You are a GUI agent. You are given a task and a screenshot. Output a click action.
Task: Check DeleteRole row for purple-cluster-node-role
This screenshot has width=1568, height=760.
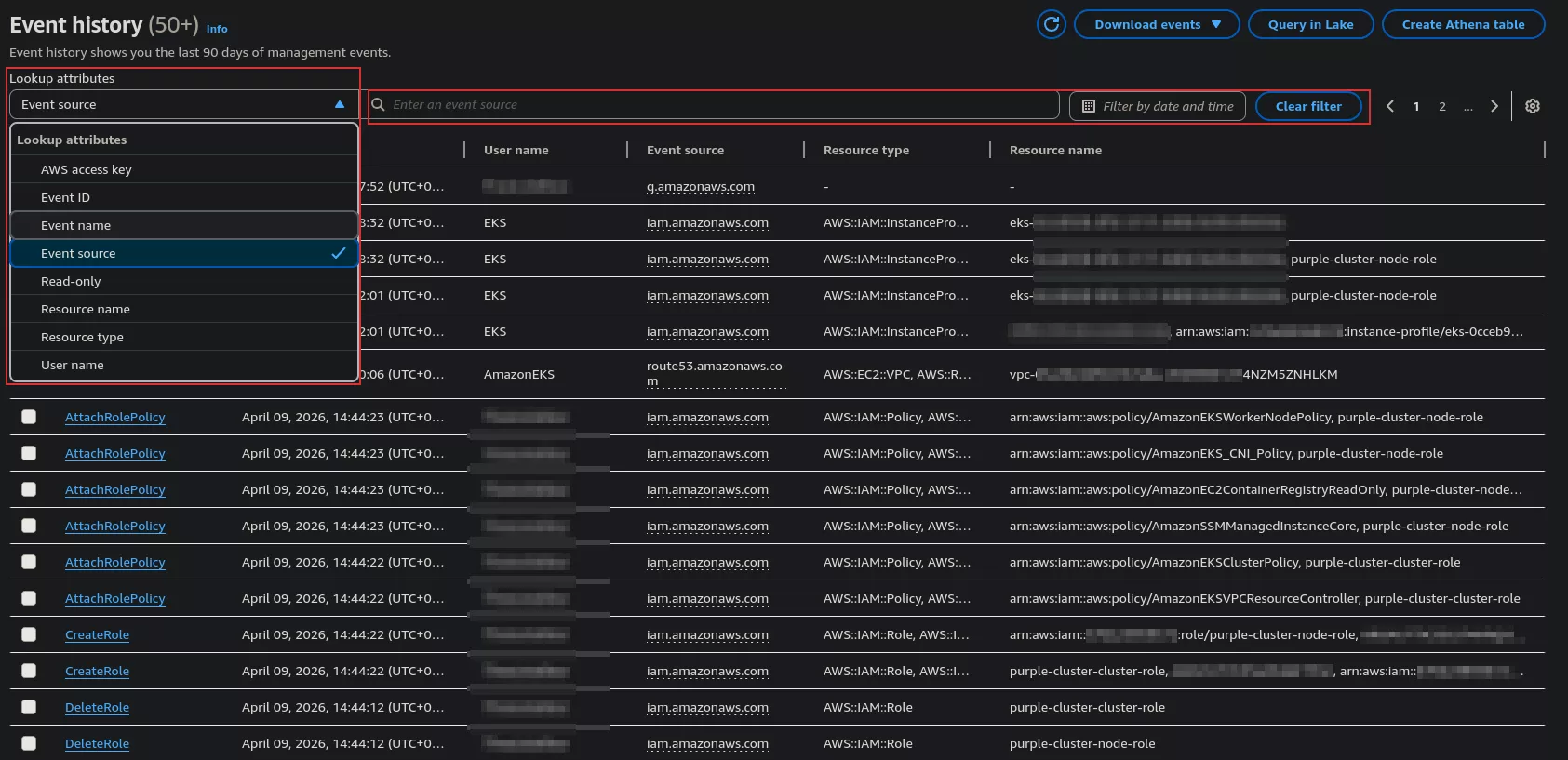coord(29,743)
